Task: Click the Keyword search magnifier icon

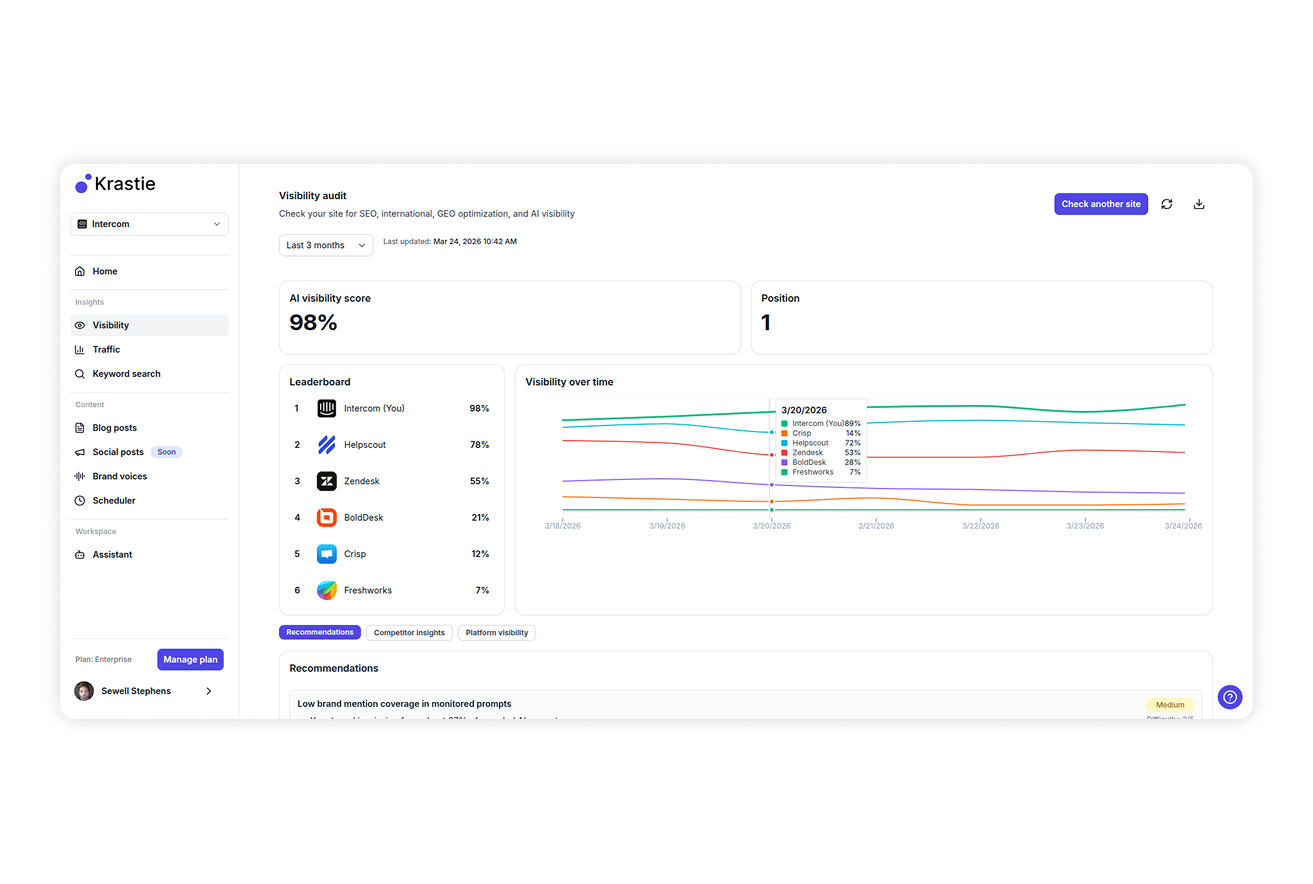Action: pos(80,374)
